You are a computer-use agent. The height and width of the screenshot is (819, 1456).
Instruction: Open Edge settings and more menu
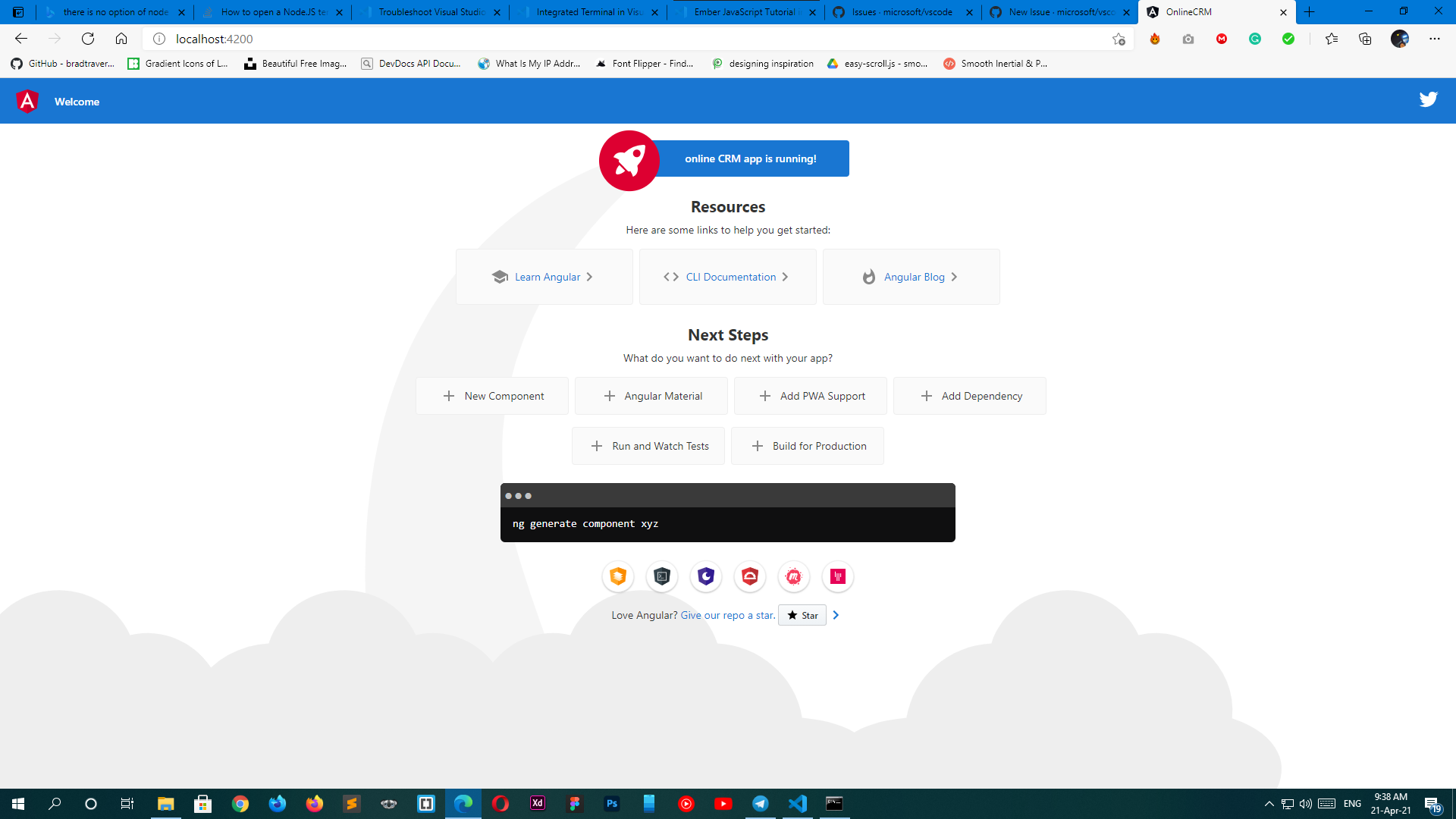pyautogui.click(x=1434, y=39)
